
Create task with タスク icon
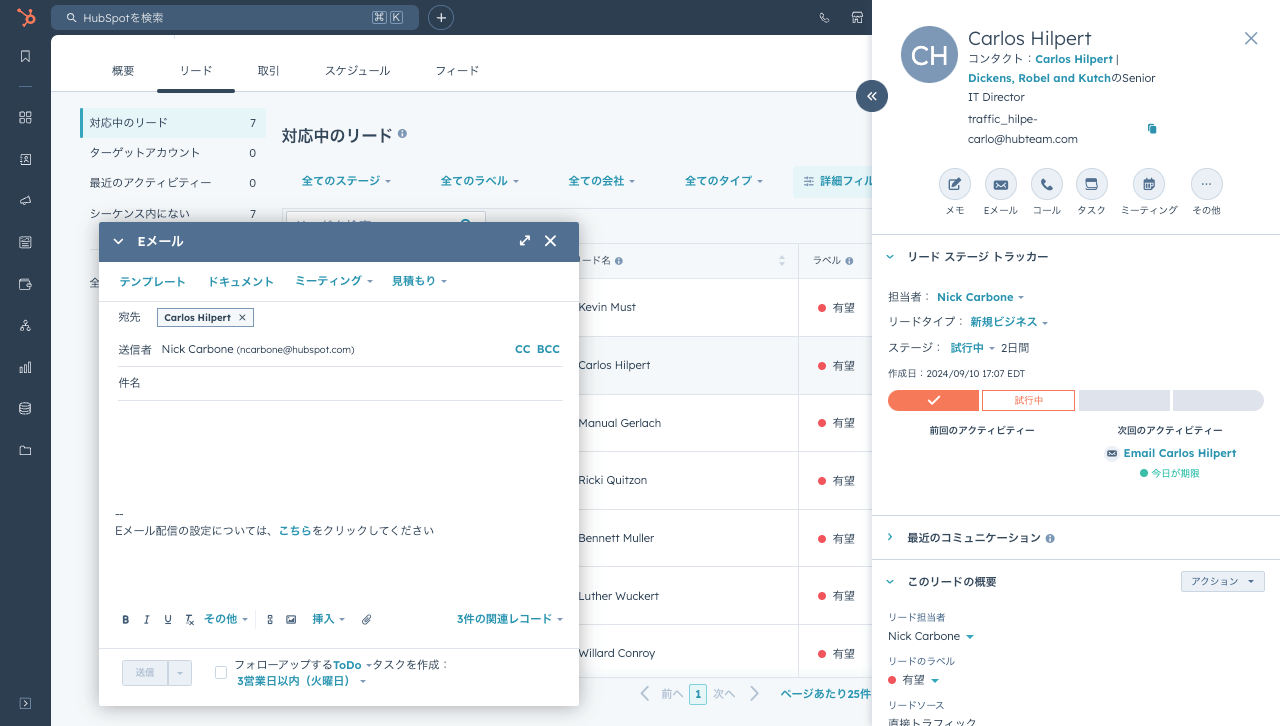click(x=1092, y=184)
